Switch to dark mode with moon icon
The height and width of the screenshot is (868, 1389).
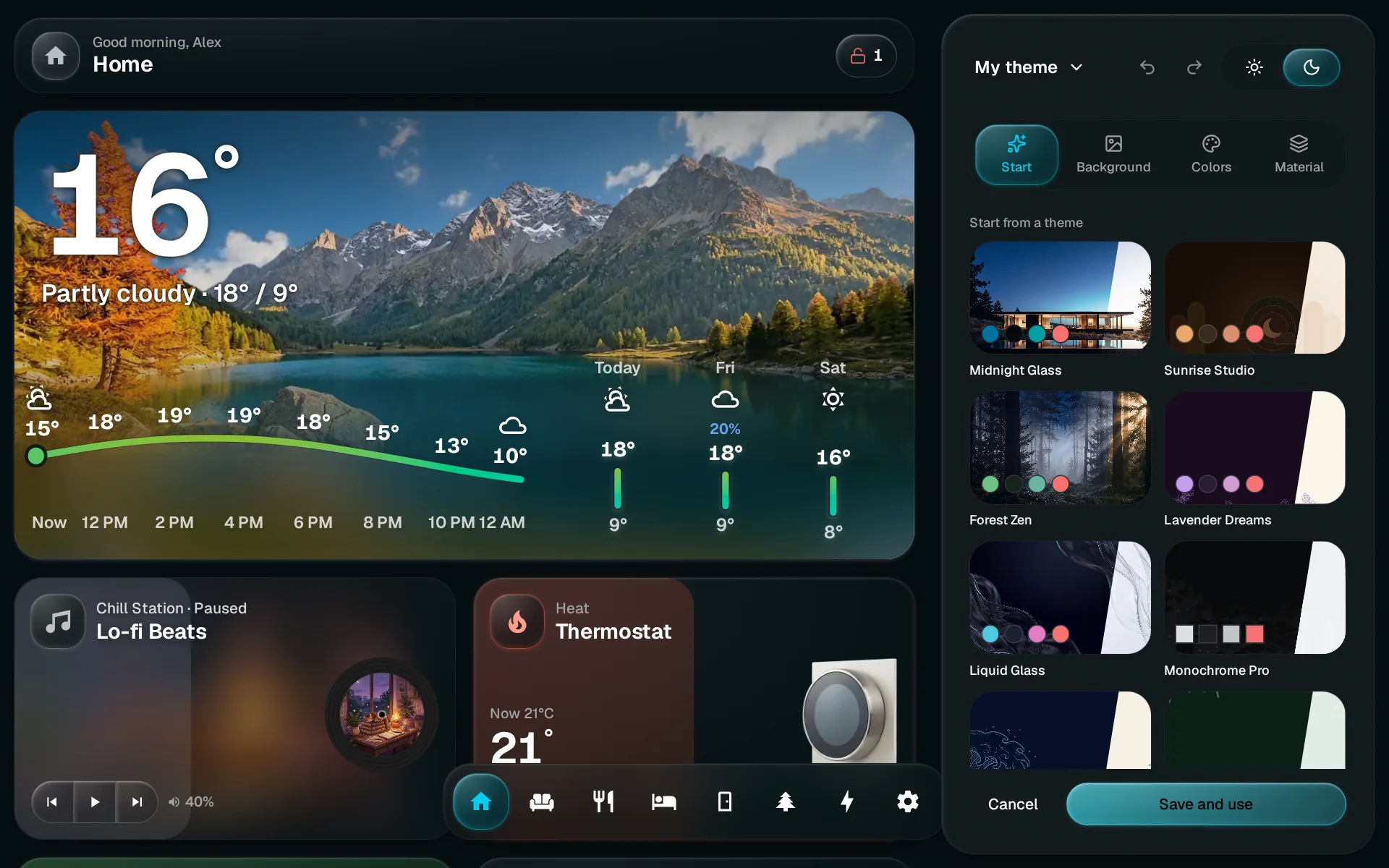pos(1311,67)
